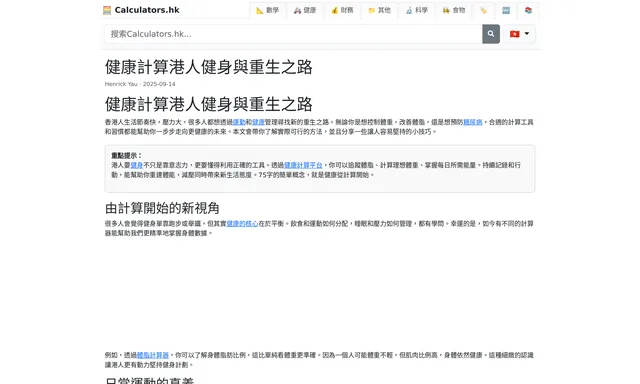This screenshot has height=384, width=640.
Task: Open the 食物 (Food) tab
Action: (x=454, y=10)
